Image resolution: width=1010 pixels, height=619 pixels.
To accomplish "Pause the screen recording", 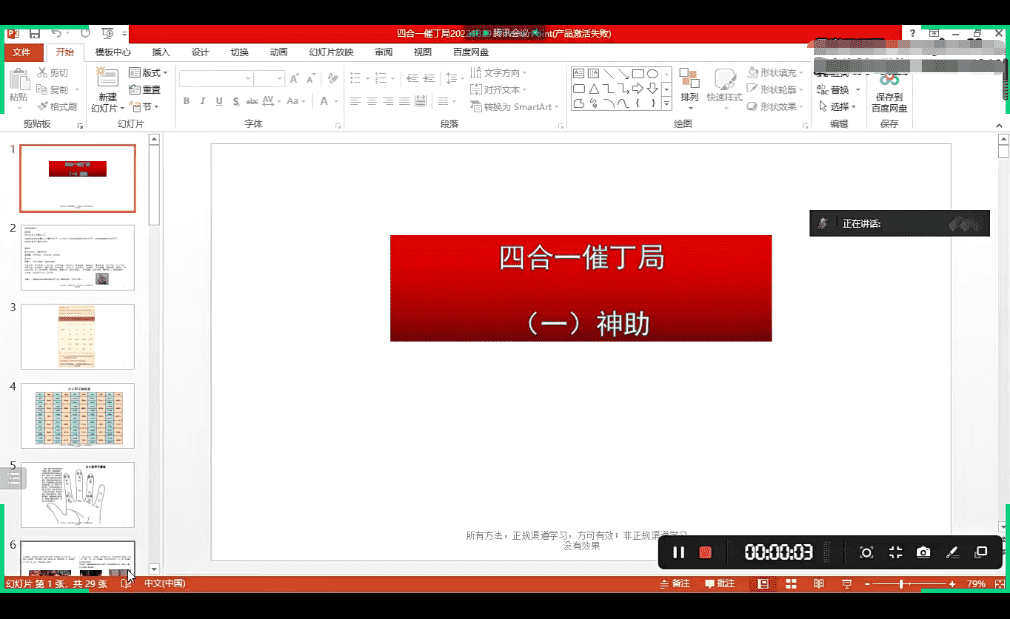I will pyautogui.click(x=678, y=552).
